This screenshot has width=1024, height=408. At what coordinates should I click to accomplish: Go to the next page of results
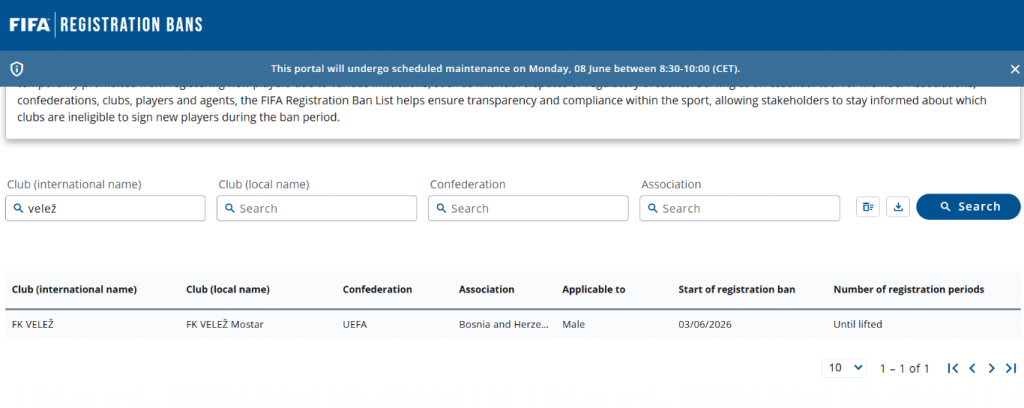(991, 368)
